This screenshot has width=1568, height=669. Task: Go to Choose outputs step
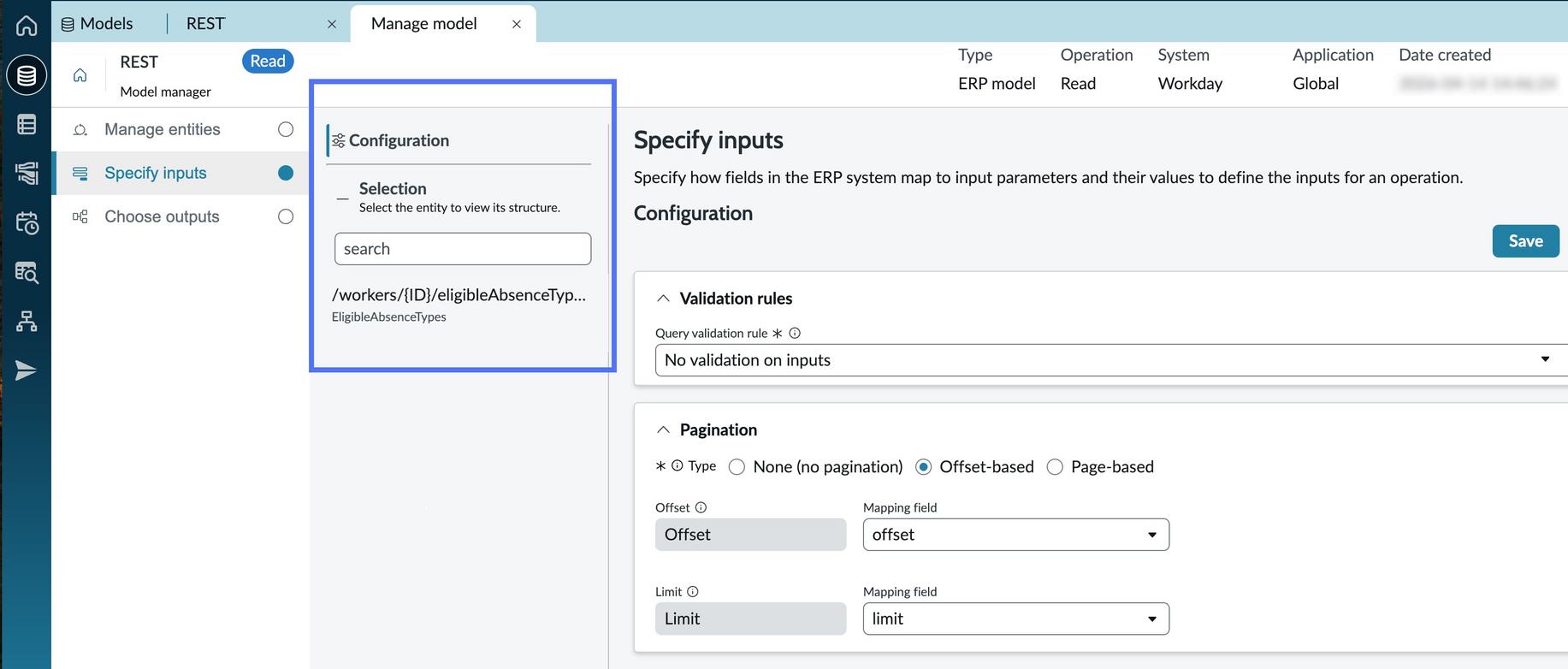pyautogui.click(x=180, y=216)
